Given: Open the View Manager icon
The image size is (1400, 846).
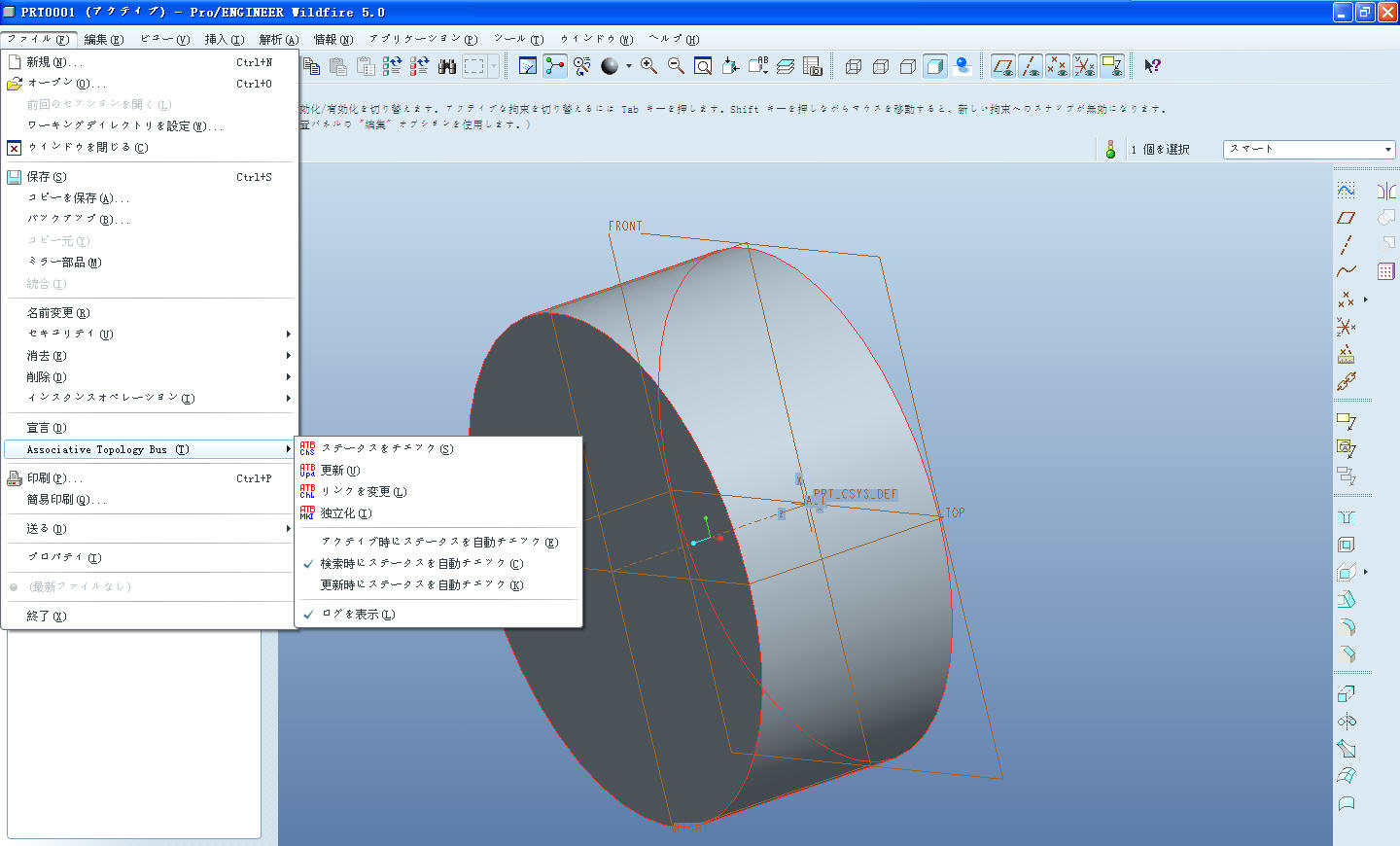Looking at the screenshot, I should click(813, 66).
